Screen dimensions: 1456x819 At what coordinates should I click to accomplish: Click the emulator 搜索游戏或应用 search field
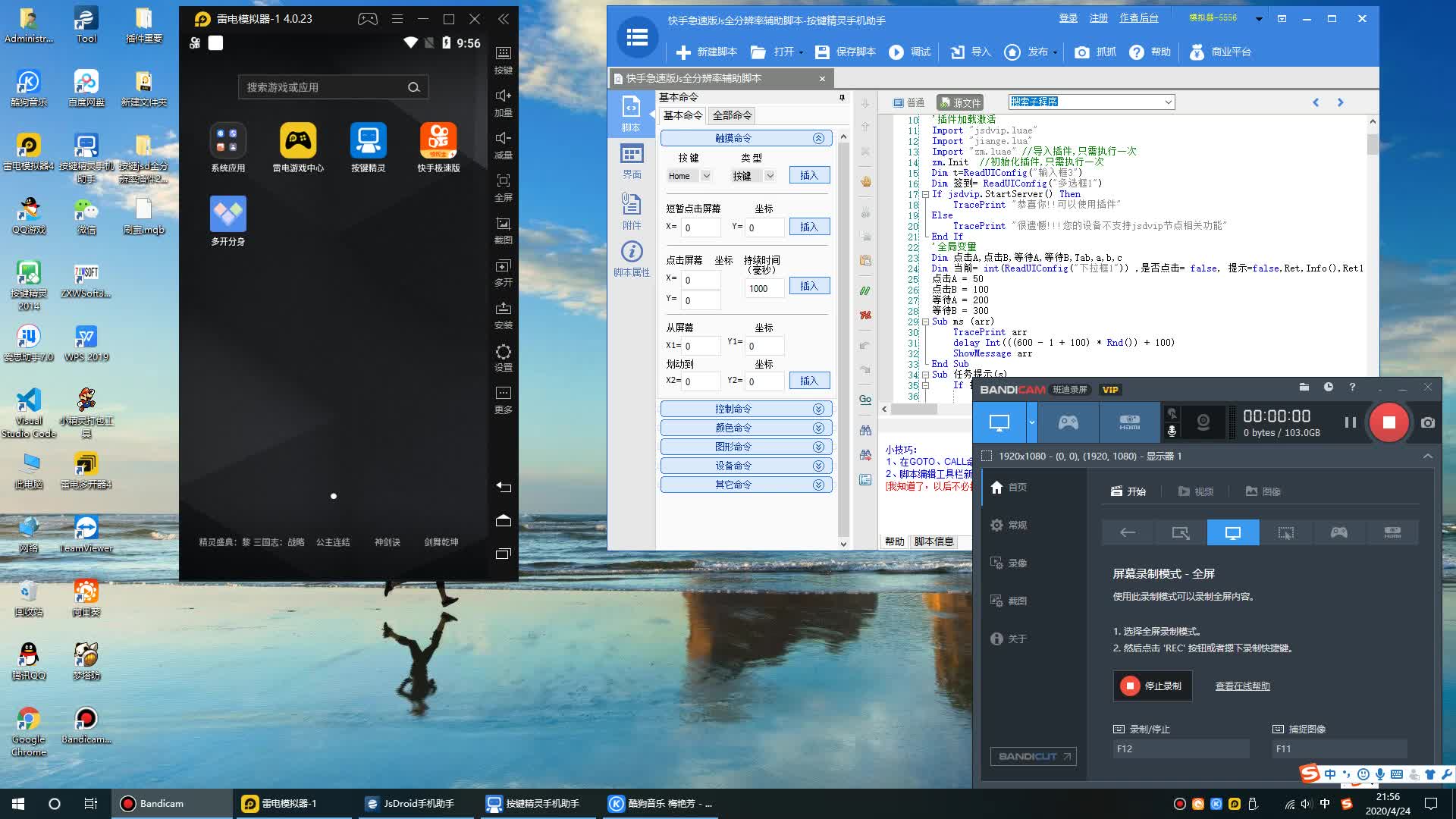coord(333,87)
